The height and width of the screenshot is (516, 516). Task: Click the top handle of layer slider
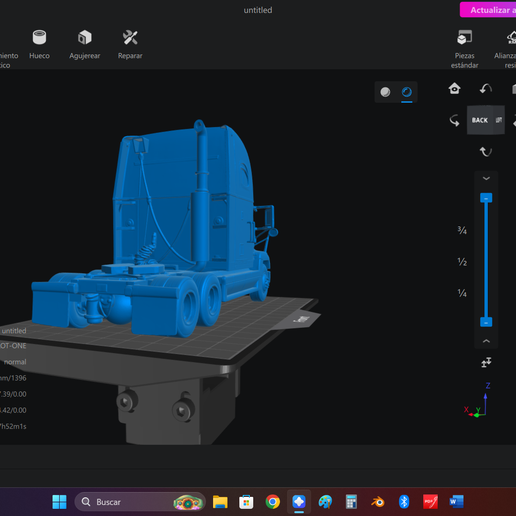[486, 198]
